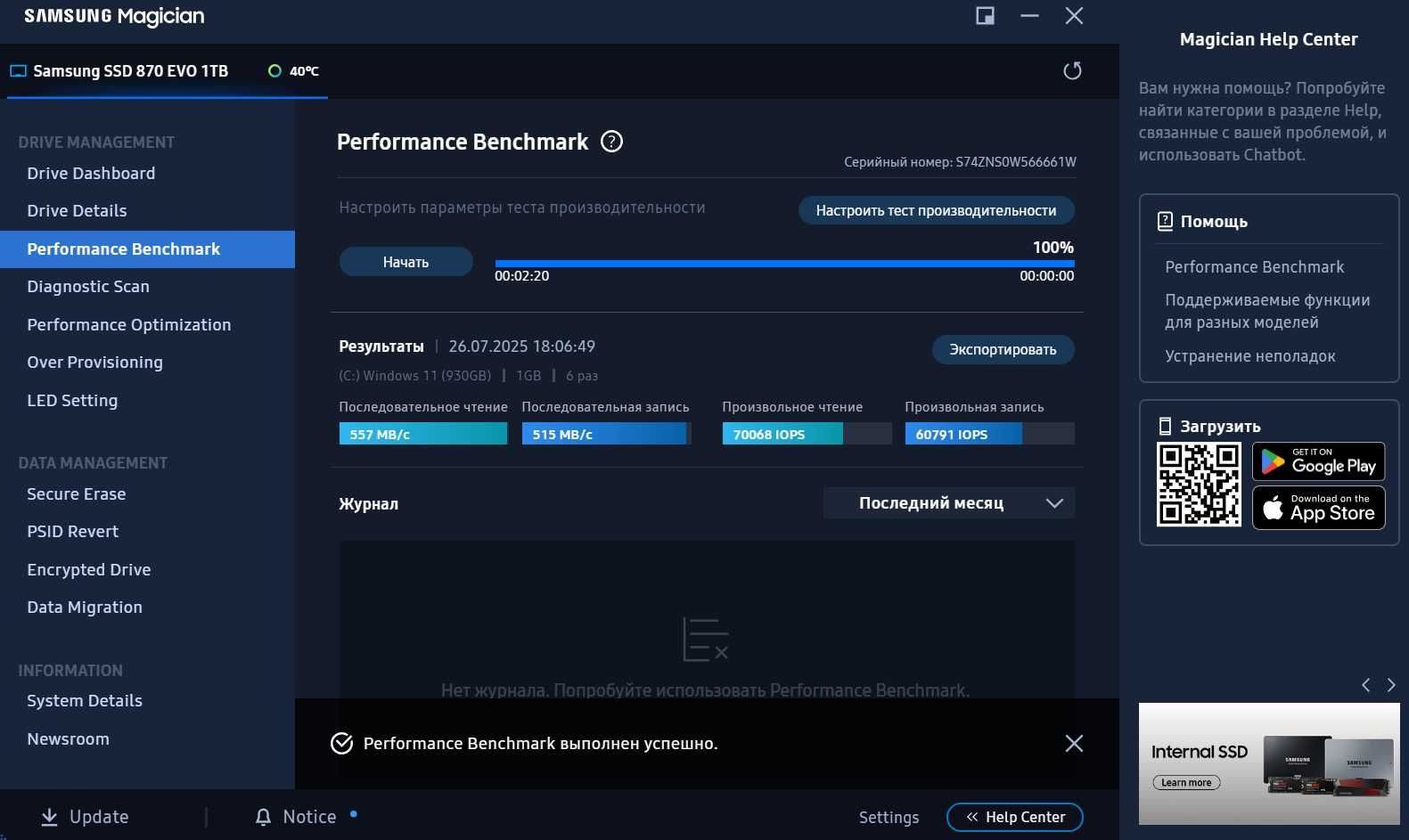The width and height of the screenshot is (1409, 840).
Task: Open the App Store badge
Action: 1319,508
